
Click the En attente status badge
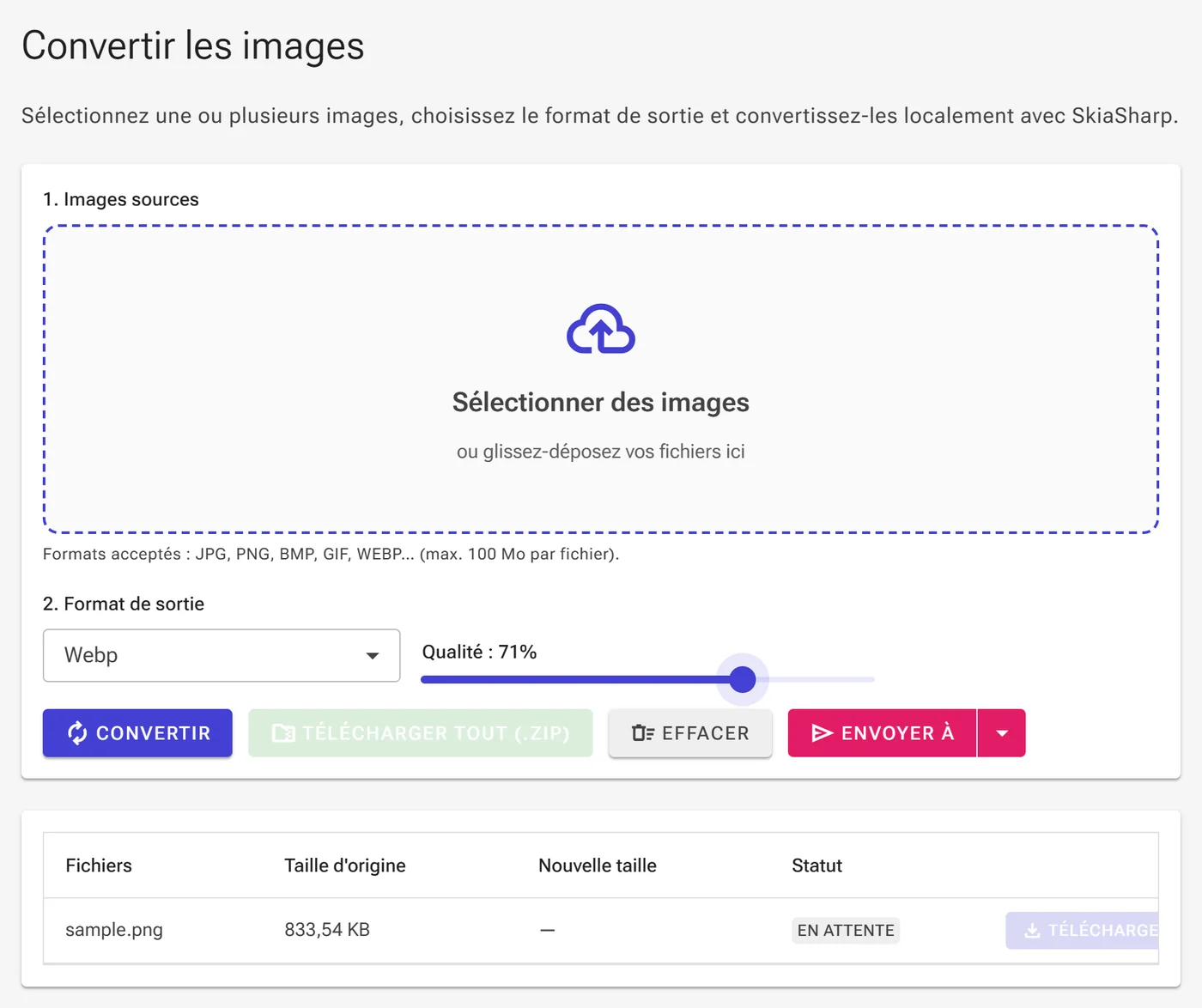point(846,931)
